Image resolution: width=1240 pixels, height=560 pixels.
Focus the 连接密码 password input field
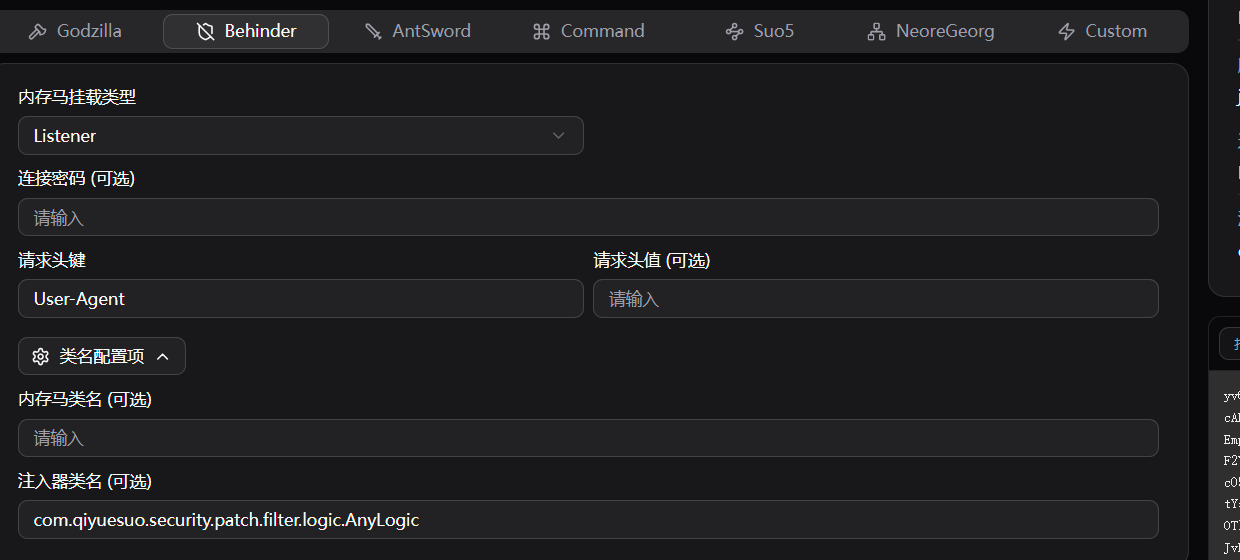pos(588,218)
